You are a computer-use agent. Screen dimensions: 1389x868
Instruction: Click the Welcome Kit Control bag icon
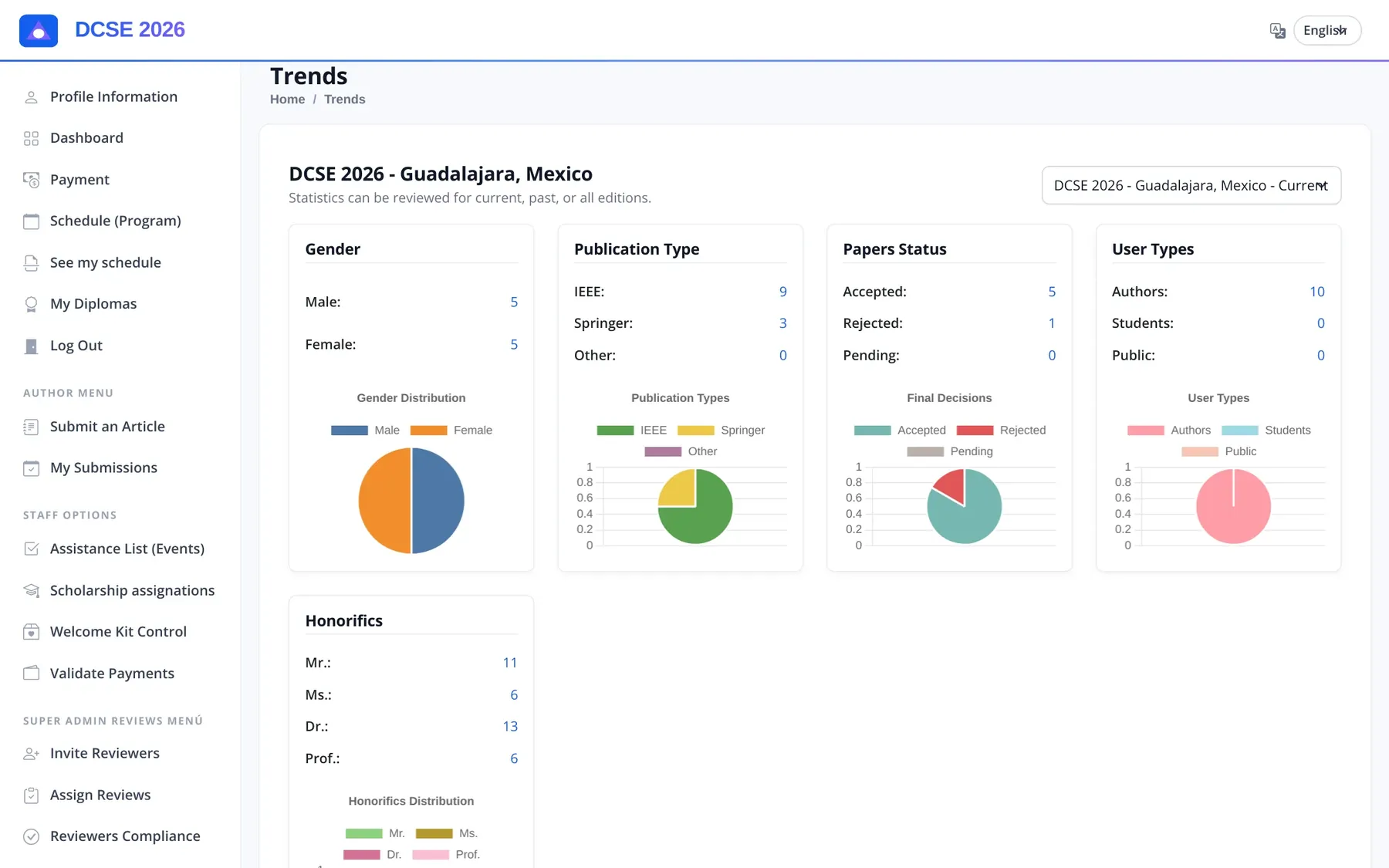coord(31,632)
